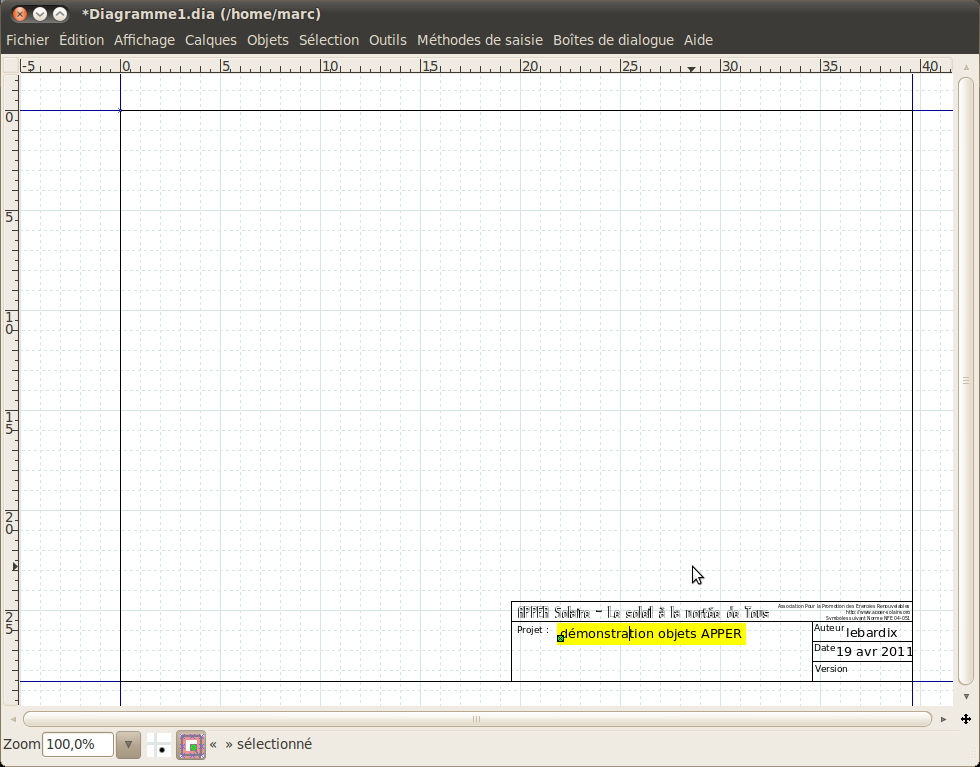
Task: Click the horizontal scrollbar left arrow
Action: pos(13,719)
